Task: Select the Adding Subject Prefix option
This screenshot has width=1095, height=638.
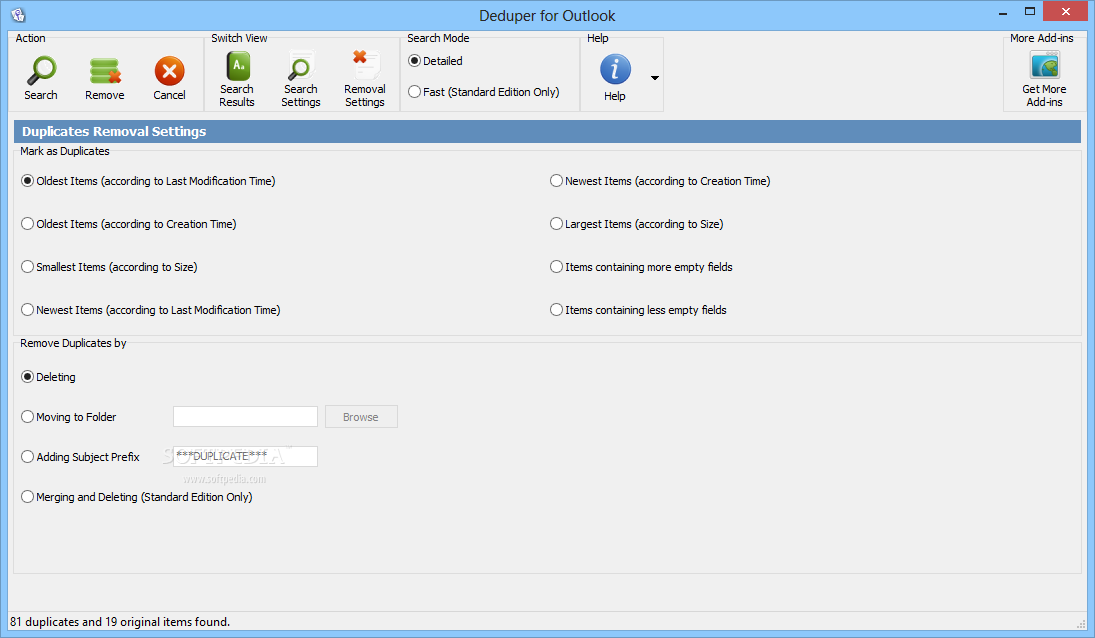Action: [80, 457]
